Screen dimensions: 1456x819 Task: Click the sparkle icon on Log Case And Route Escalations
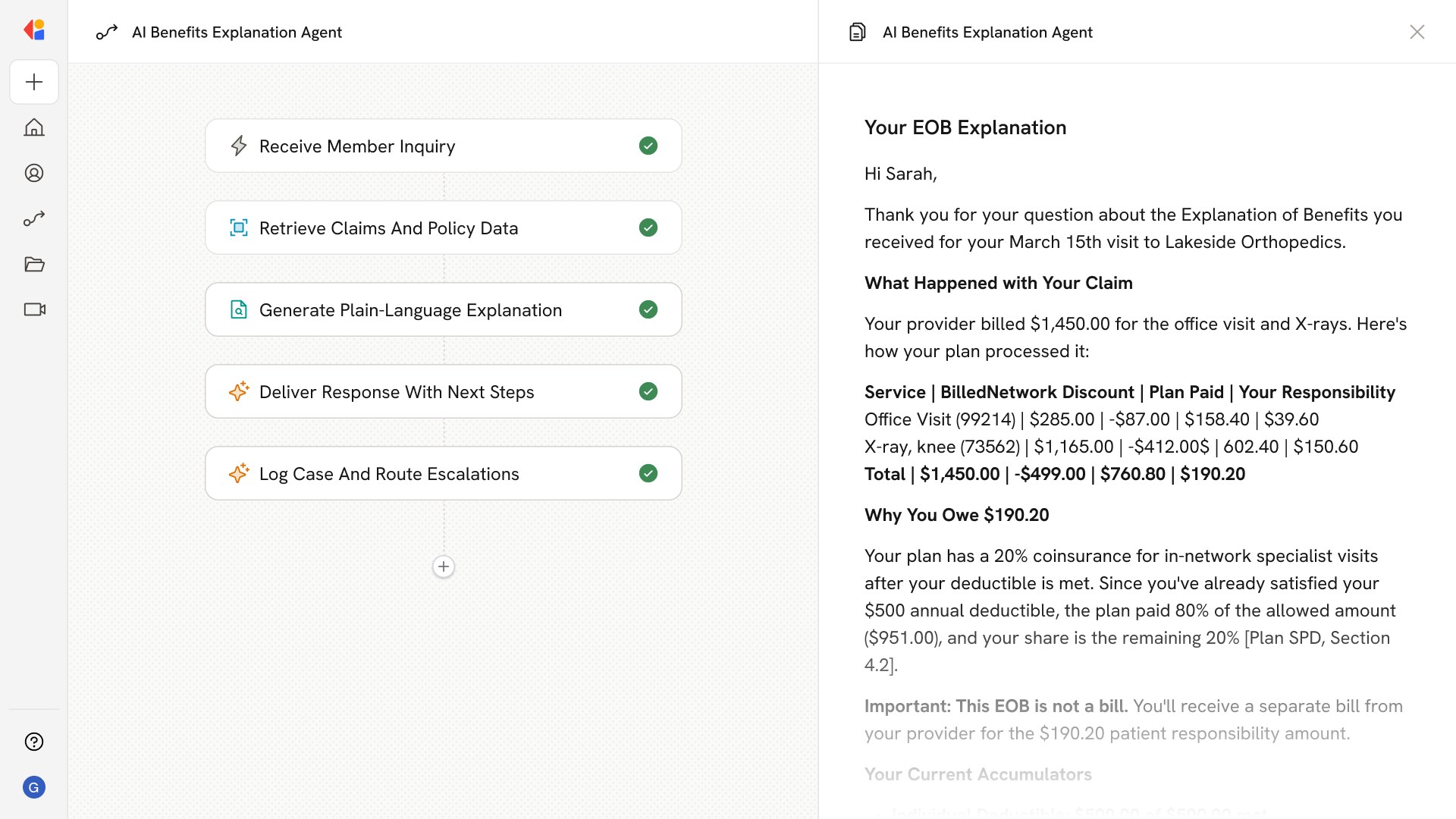click(x=239, y=473)
